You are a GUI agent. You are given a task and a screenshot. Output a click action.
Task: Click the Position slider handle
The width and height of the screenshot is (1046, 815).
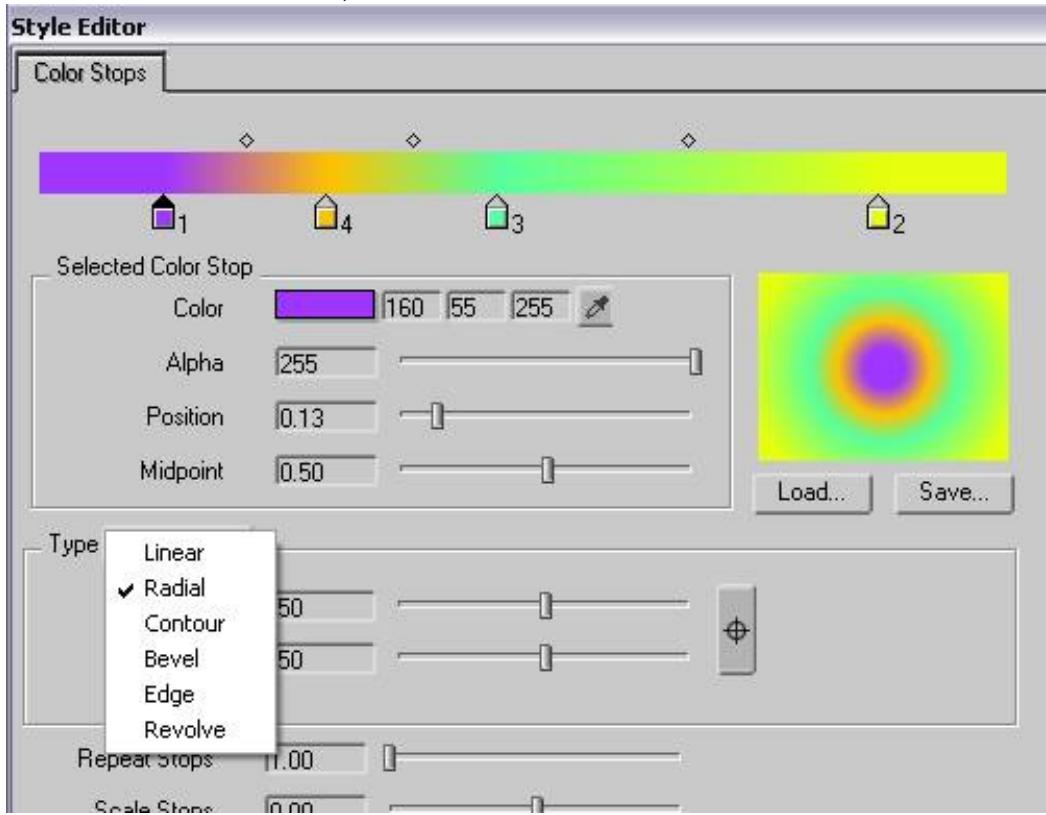[x=437, y=416]
